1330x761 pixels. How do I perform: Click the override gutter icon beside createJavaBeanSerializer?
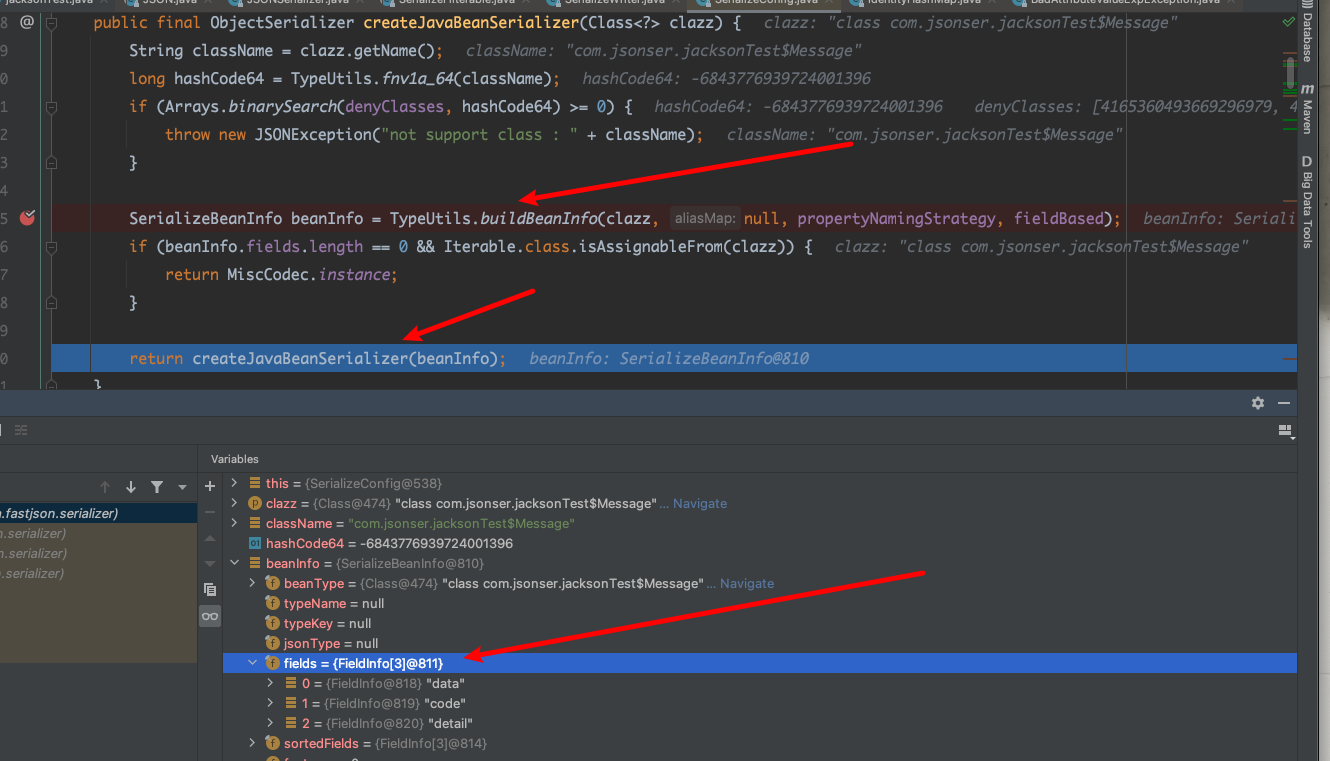pos(27,22)
